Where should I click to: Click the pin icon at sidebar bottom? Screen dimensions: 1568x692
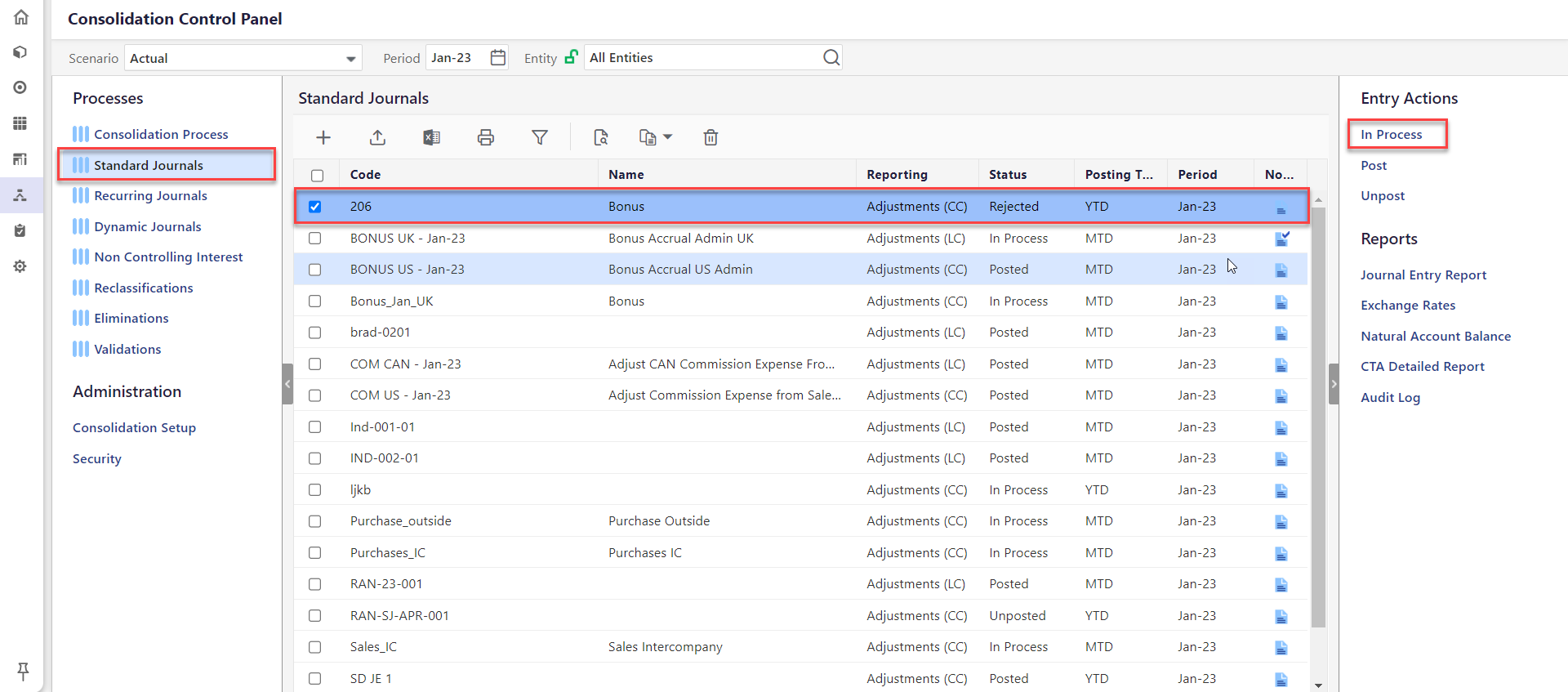(x=23, y=671)
